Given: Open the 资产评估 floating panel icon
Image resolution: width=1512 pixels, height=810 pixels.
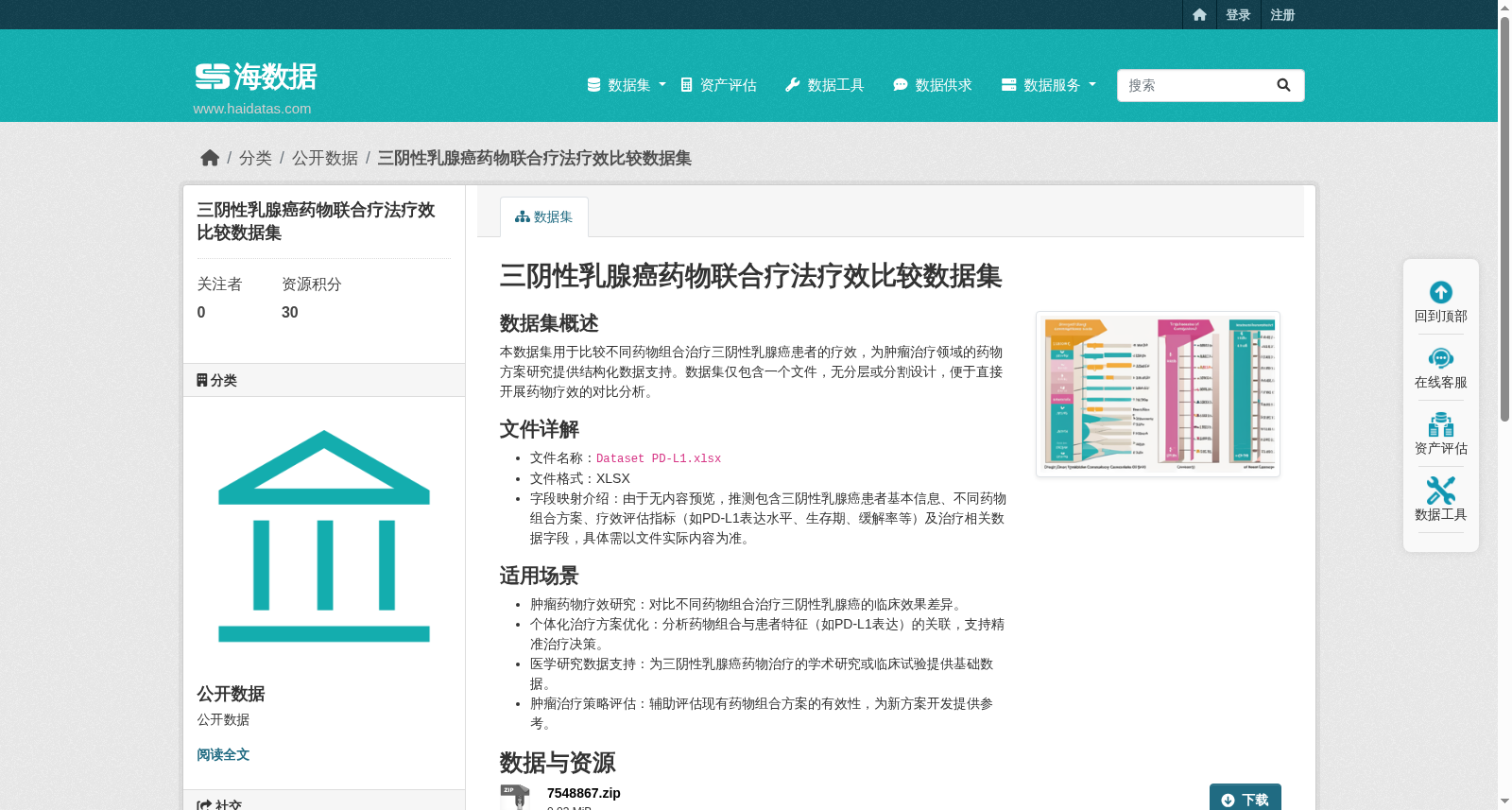Looking at the screenshot, I should (x=1441, y=424).
